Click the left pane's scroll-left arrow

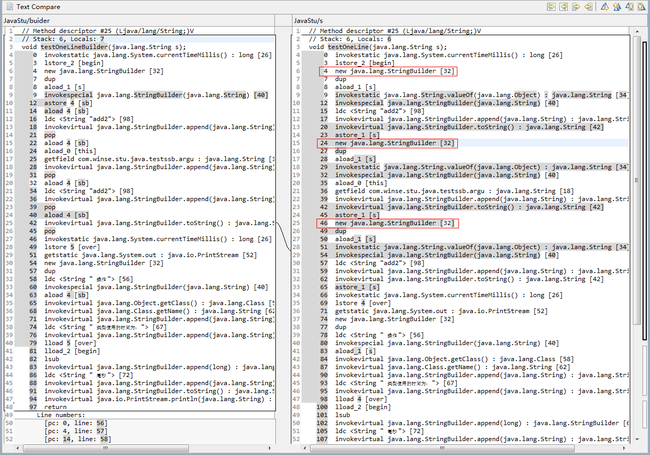point(17,448)
